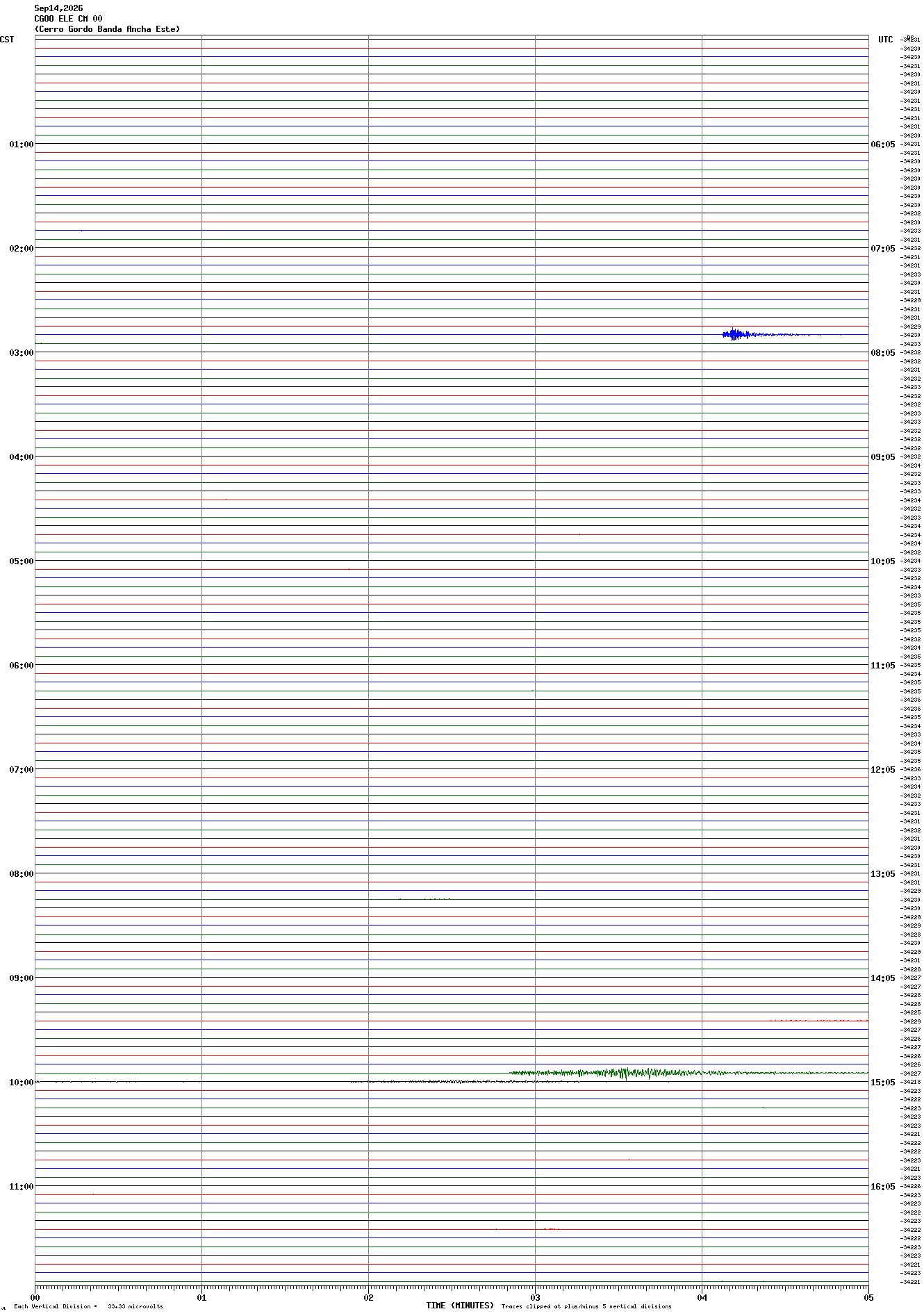Click the 05:00 CST time label
The image size is (924, 1316).
[22, 561]
